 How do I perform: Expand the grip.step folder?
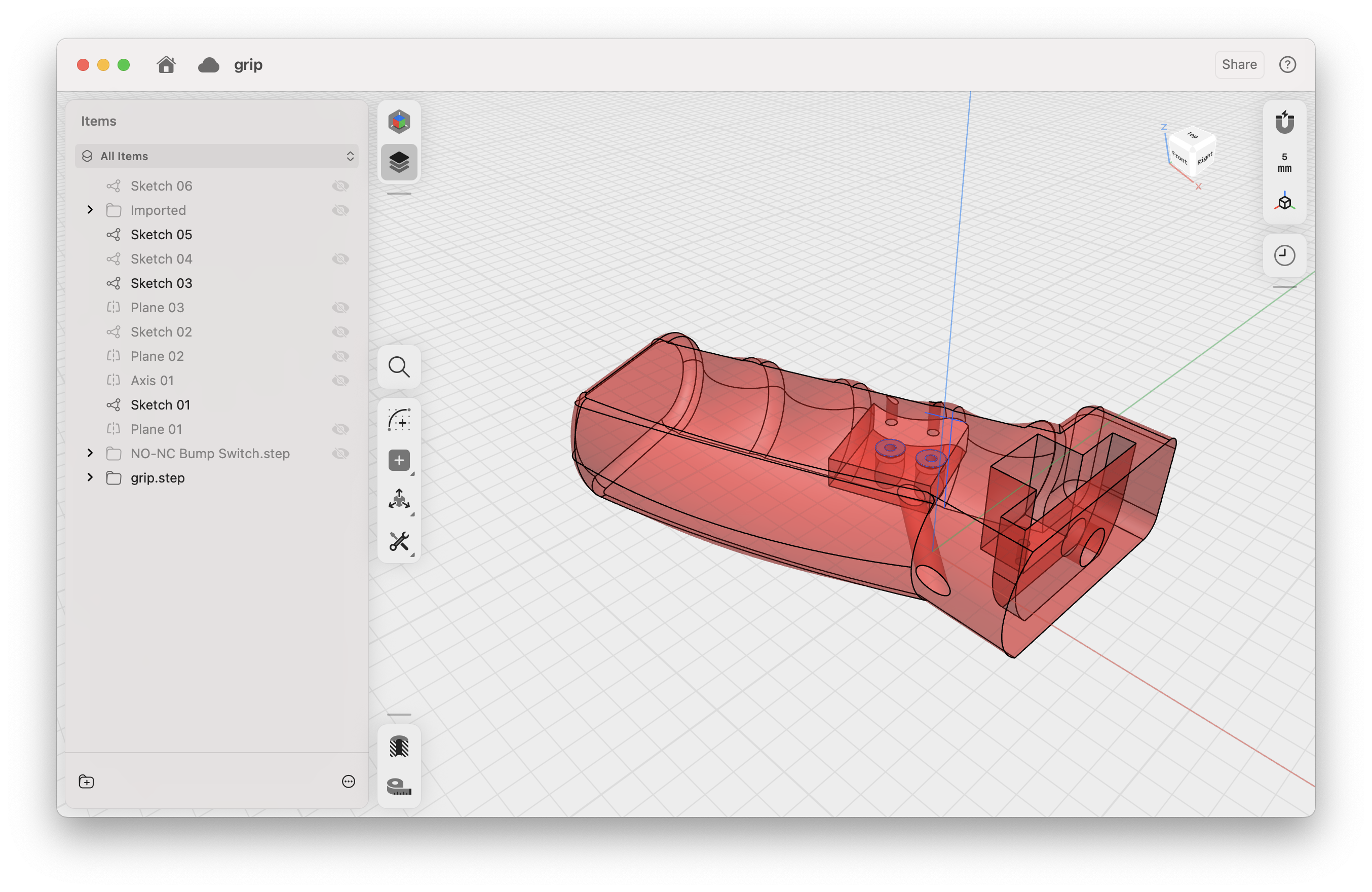tap(90, 477)
